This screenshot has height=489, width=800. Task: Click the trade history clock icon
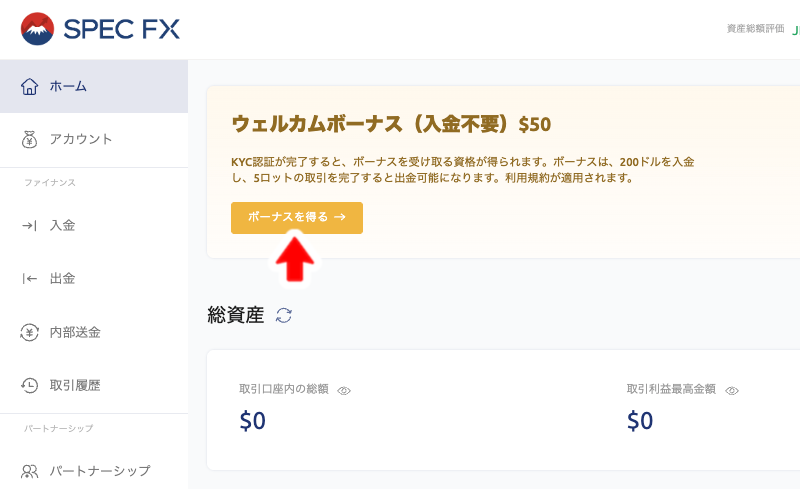pos(30,385)
